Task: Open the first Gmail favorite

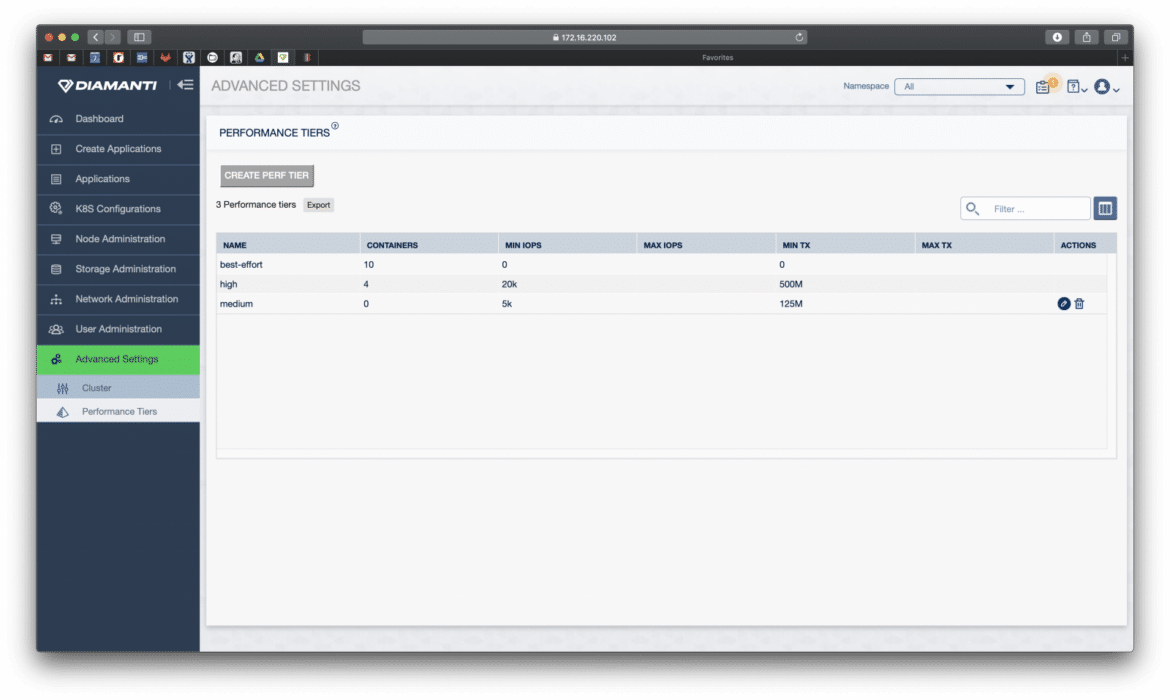Action: pos(48,57)
